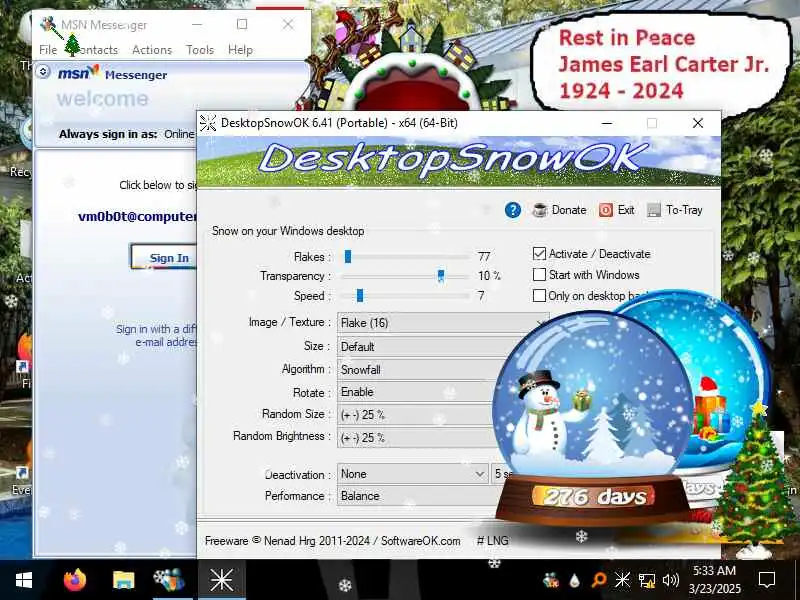Open the Random Size dropdown
The height and width of the screenshot is (600, 800).
coord(416,415)
